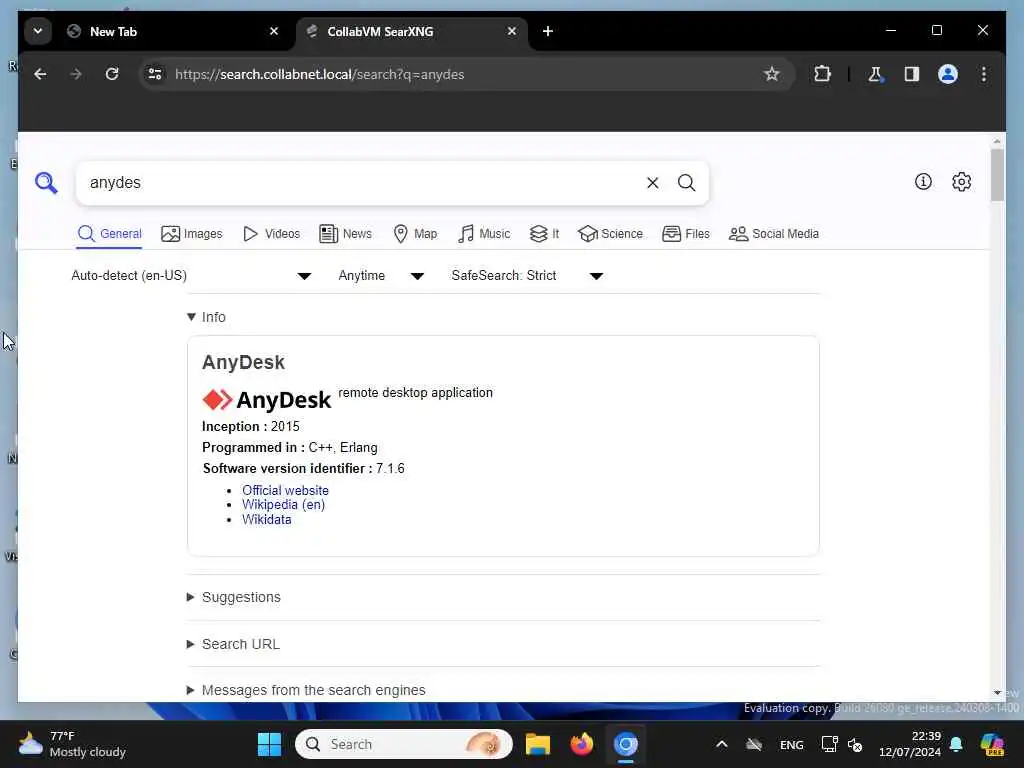Expand the Suggestions section
The image size is (1024, 768).
coord(234,597)
